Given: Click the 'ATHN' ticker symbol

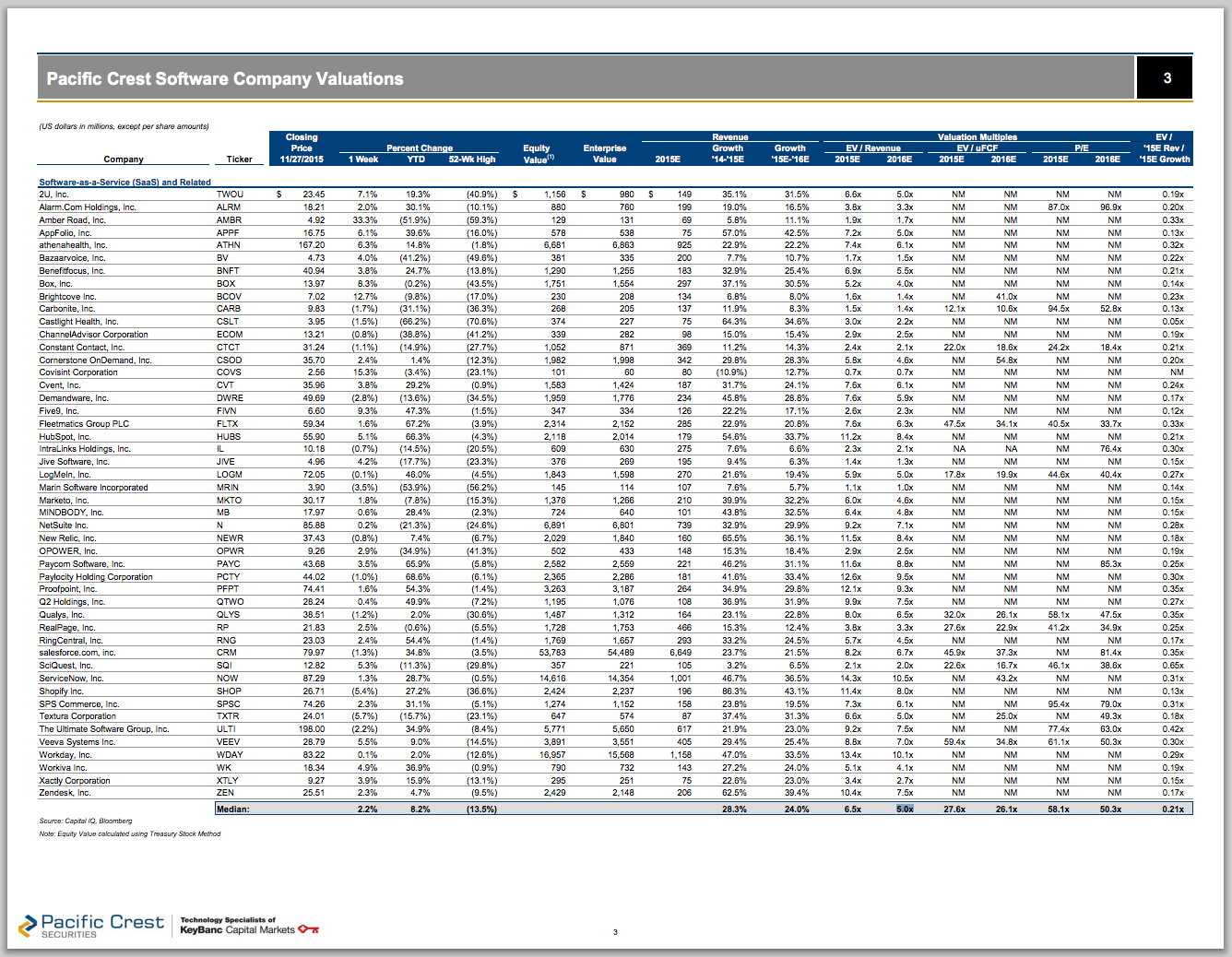Looking at the screenshot, I should tap(229, 245).
